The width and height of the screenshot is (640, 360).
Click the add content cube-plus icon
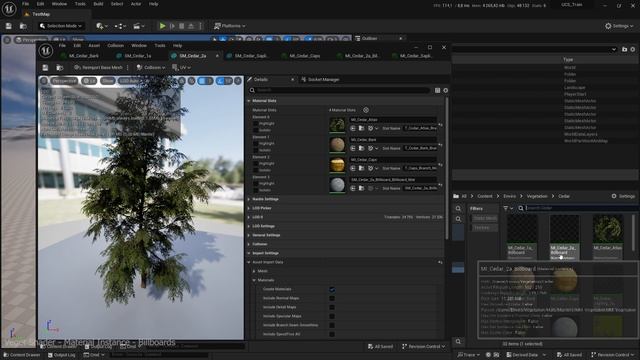click(101, 26)
